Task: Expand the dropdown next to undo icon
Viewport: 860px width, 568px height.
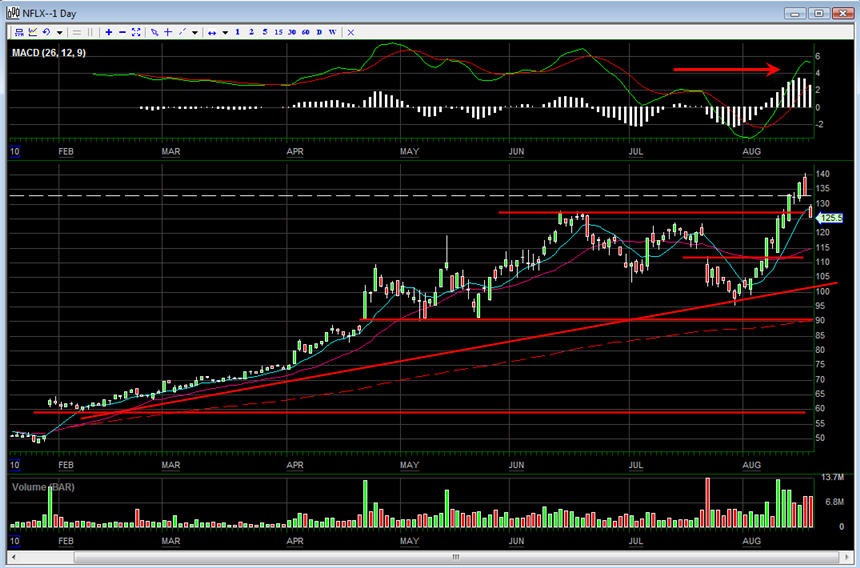Action: 60,32
